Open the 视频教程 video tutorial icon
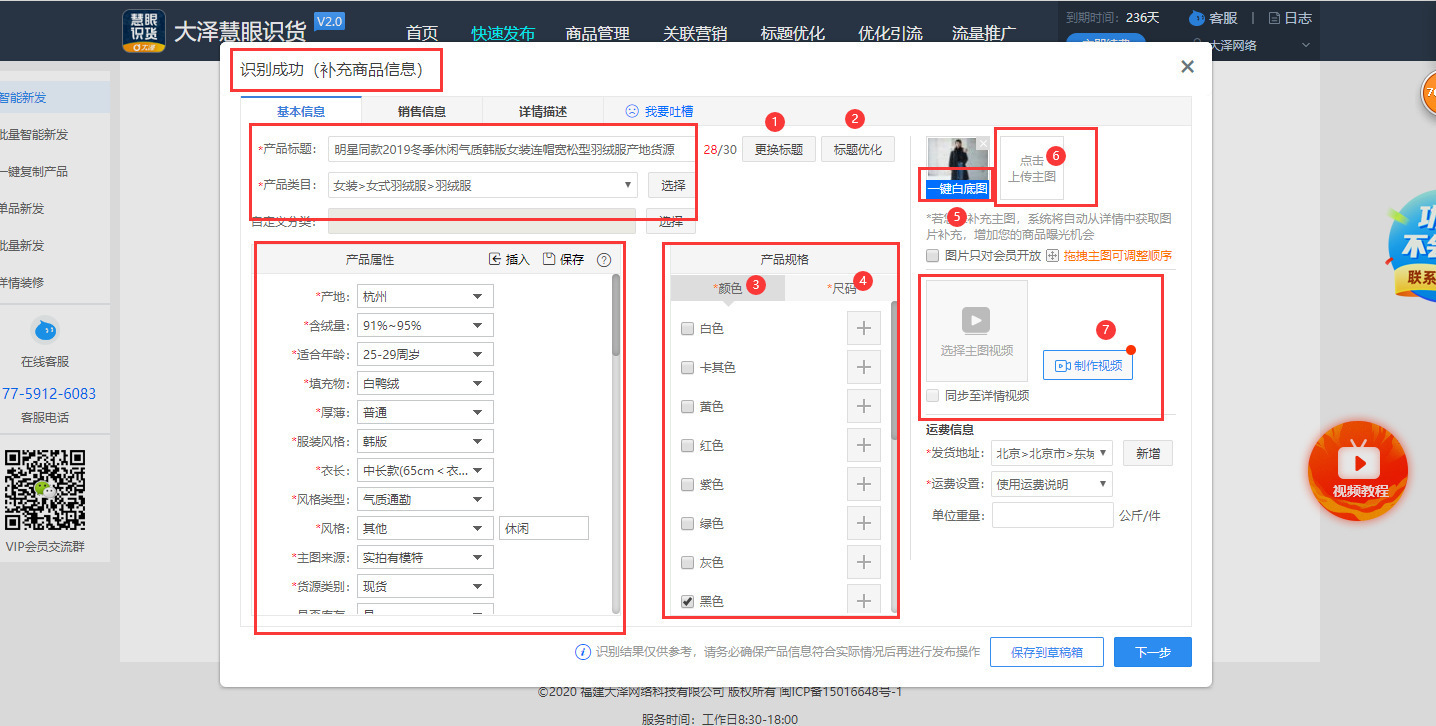The width and height of the screenshot is (1436, 726). point(1358,463)
